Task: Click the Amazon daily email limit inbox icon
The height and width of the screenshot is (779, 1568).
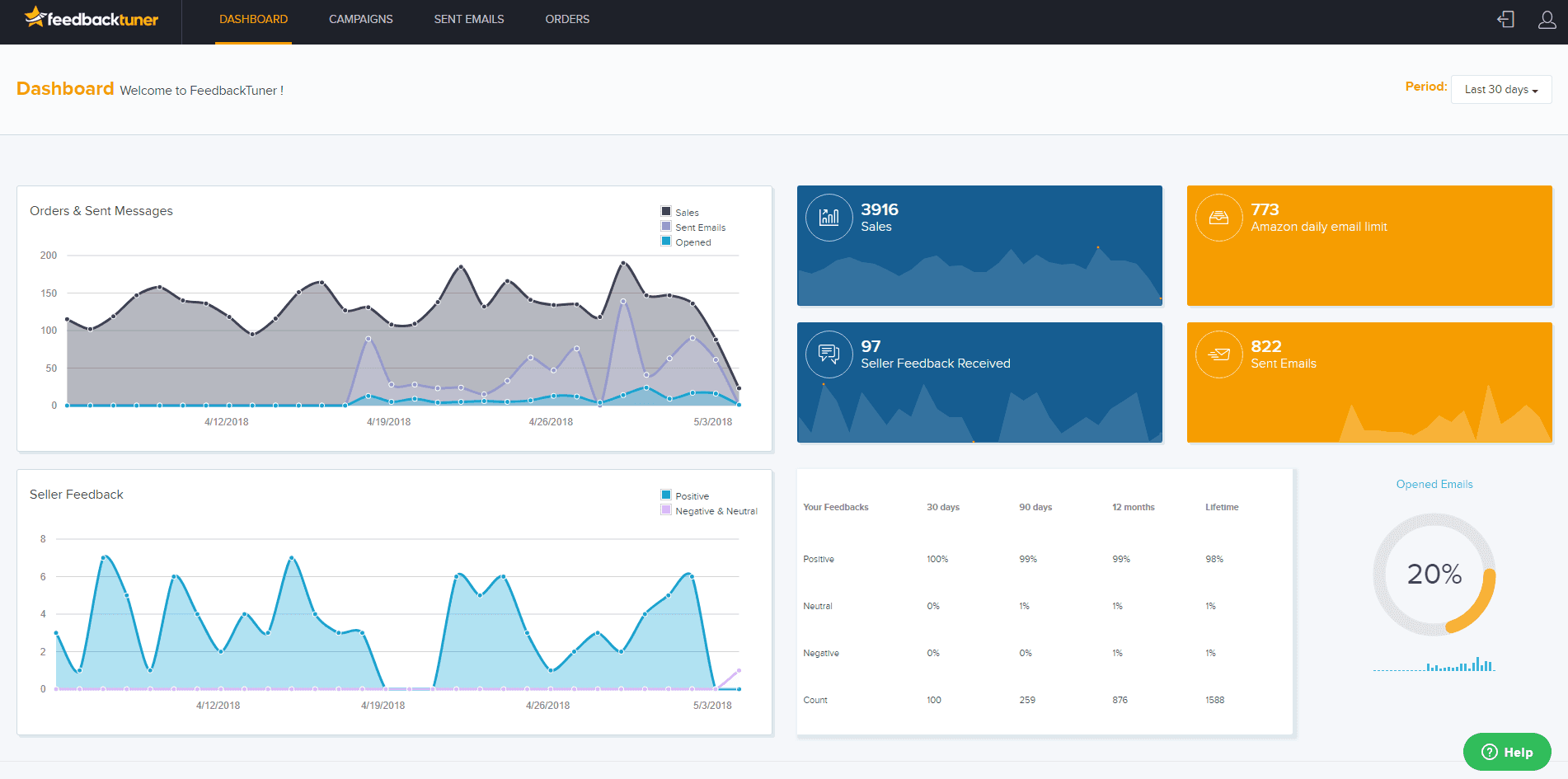Action: click(x=1218, y=218)
